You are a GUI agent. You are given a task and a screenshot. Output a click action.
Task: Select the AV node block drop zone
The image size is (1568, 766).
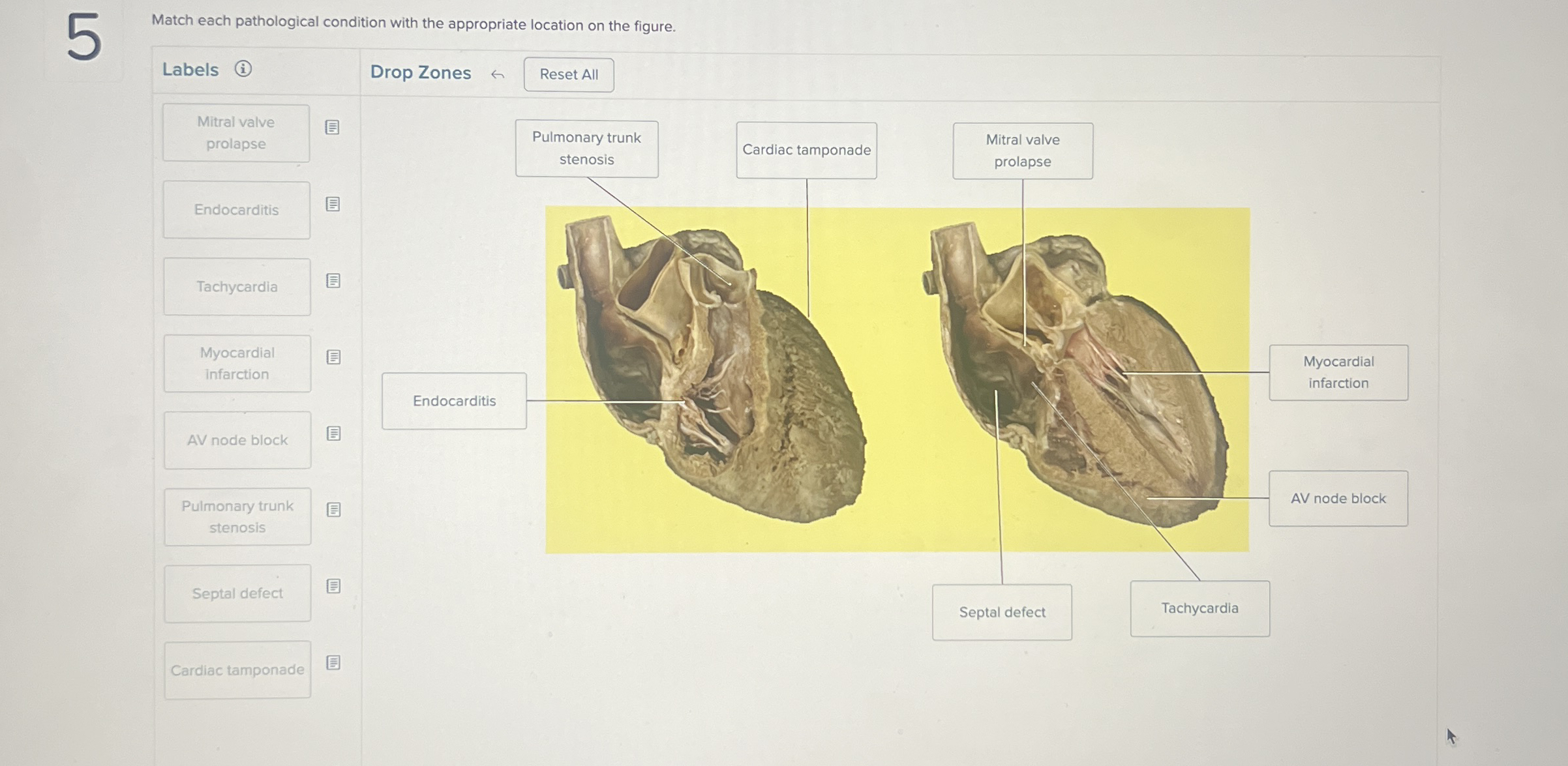pos(1338,499)
